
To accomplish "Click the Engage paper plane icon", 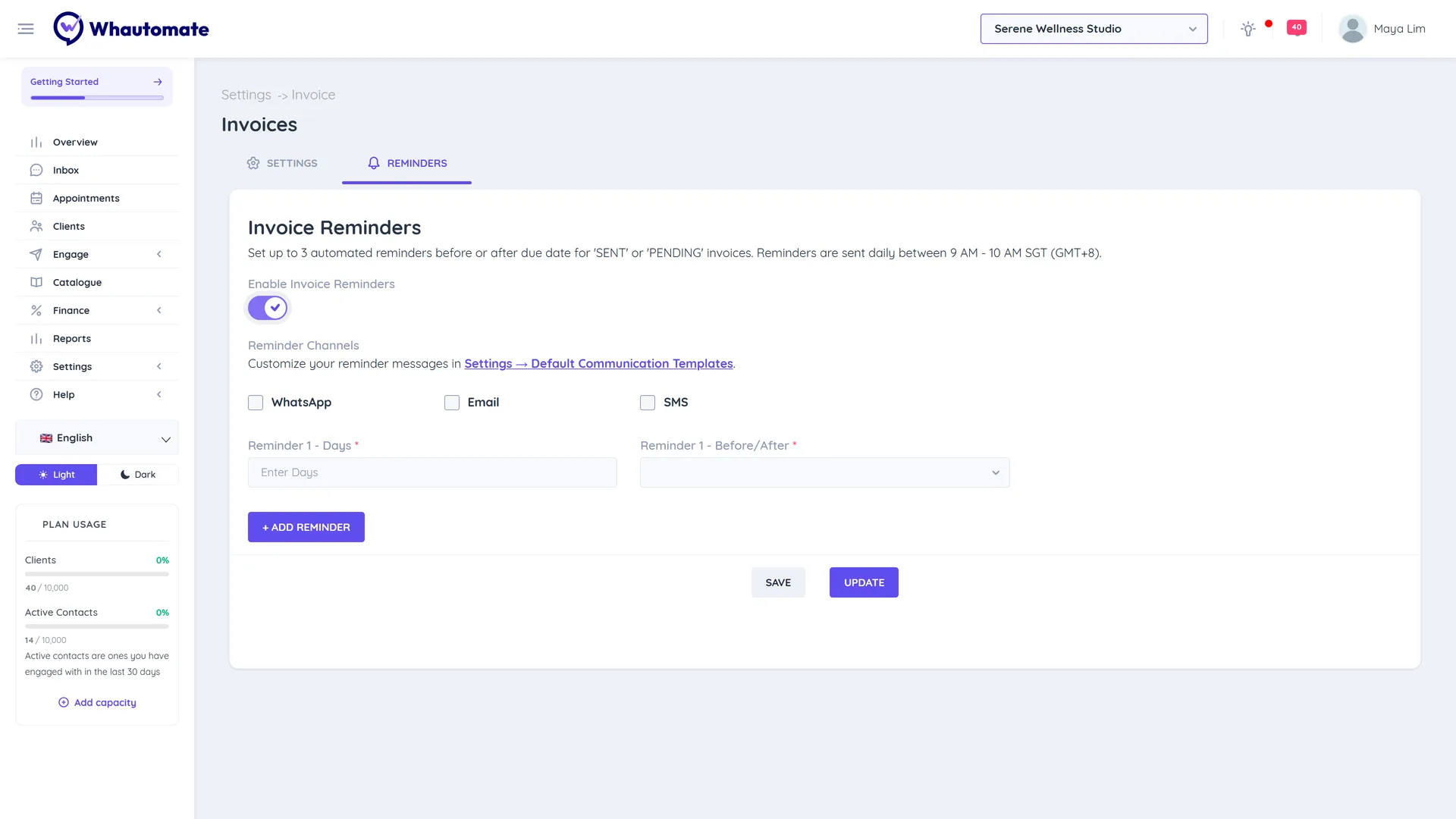I will tap(36, 254).
